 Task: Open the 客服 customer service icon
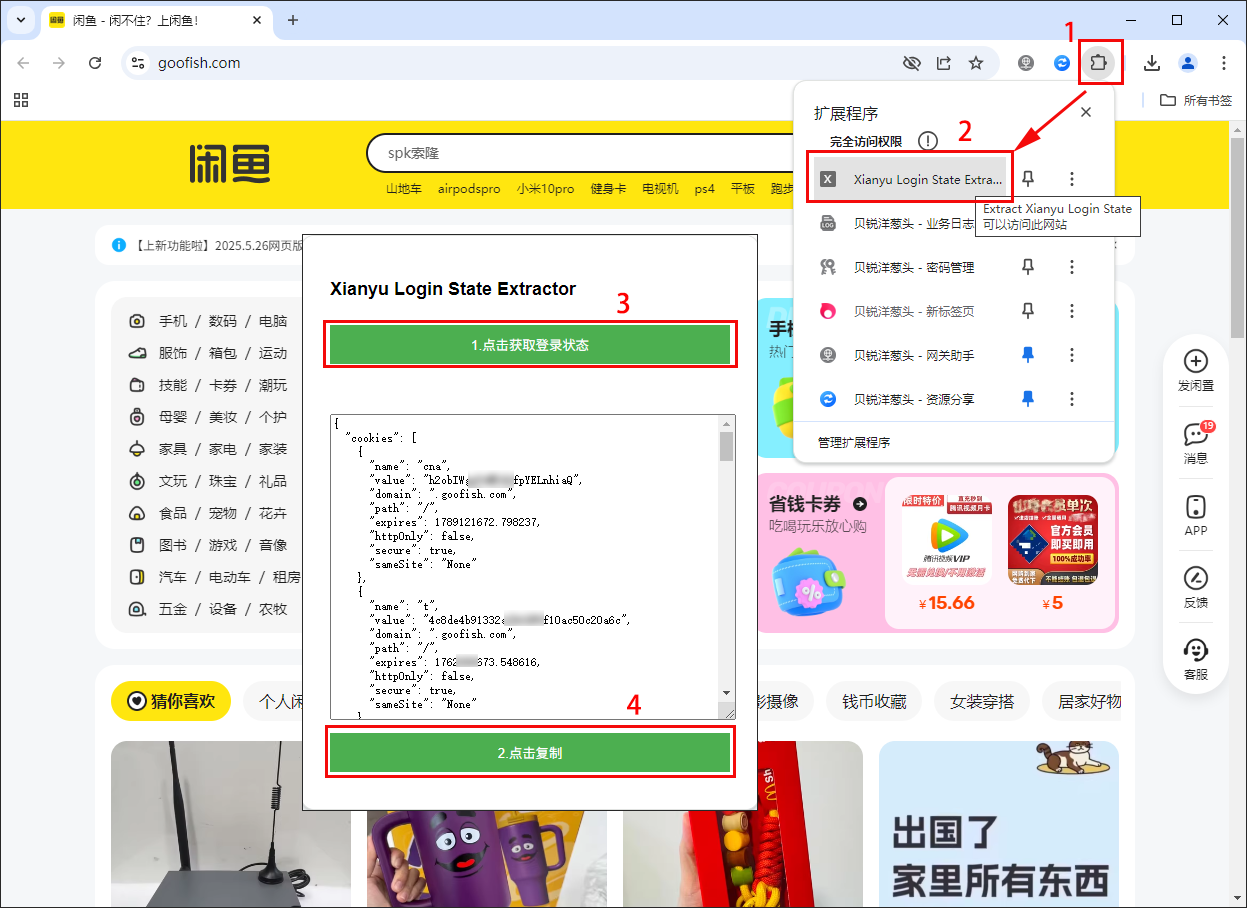[1195, 650]
